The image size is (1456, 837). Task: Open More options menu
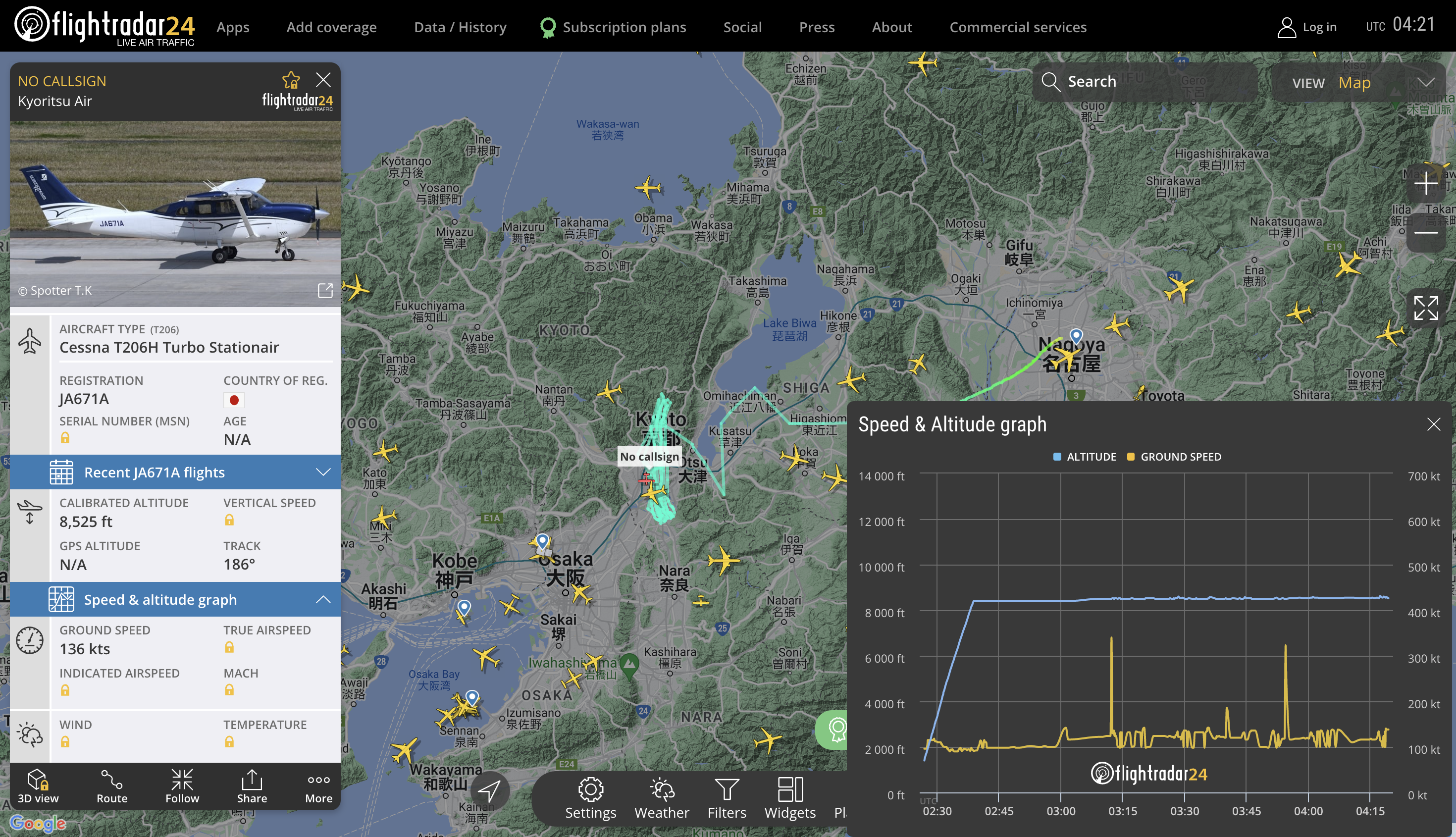tap(318, 786)
